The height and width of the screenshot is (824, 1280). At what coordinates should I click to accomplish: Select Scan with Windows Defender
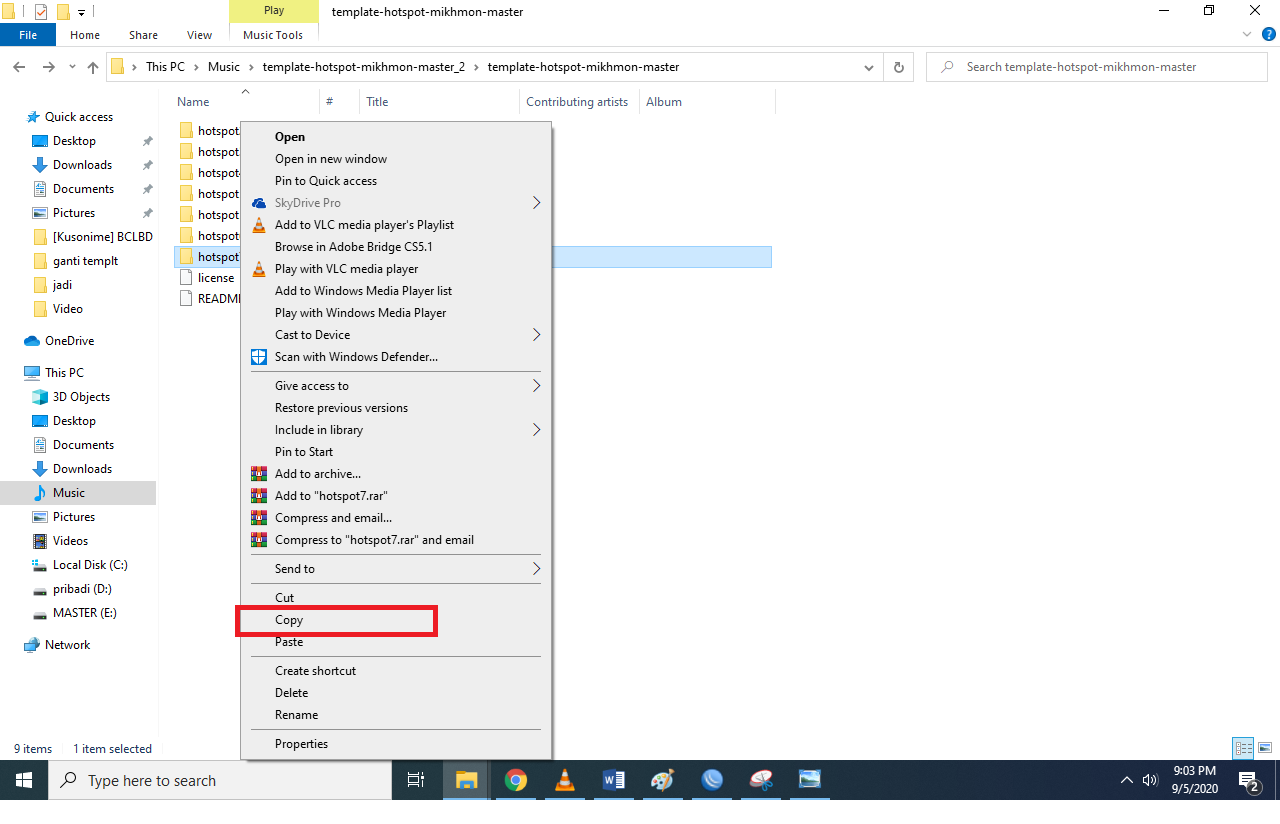point(396,357)
